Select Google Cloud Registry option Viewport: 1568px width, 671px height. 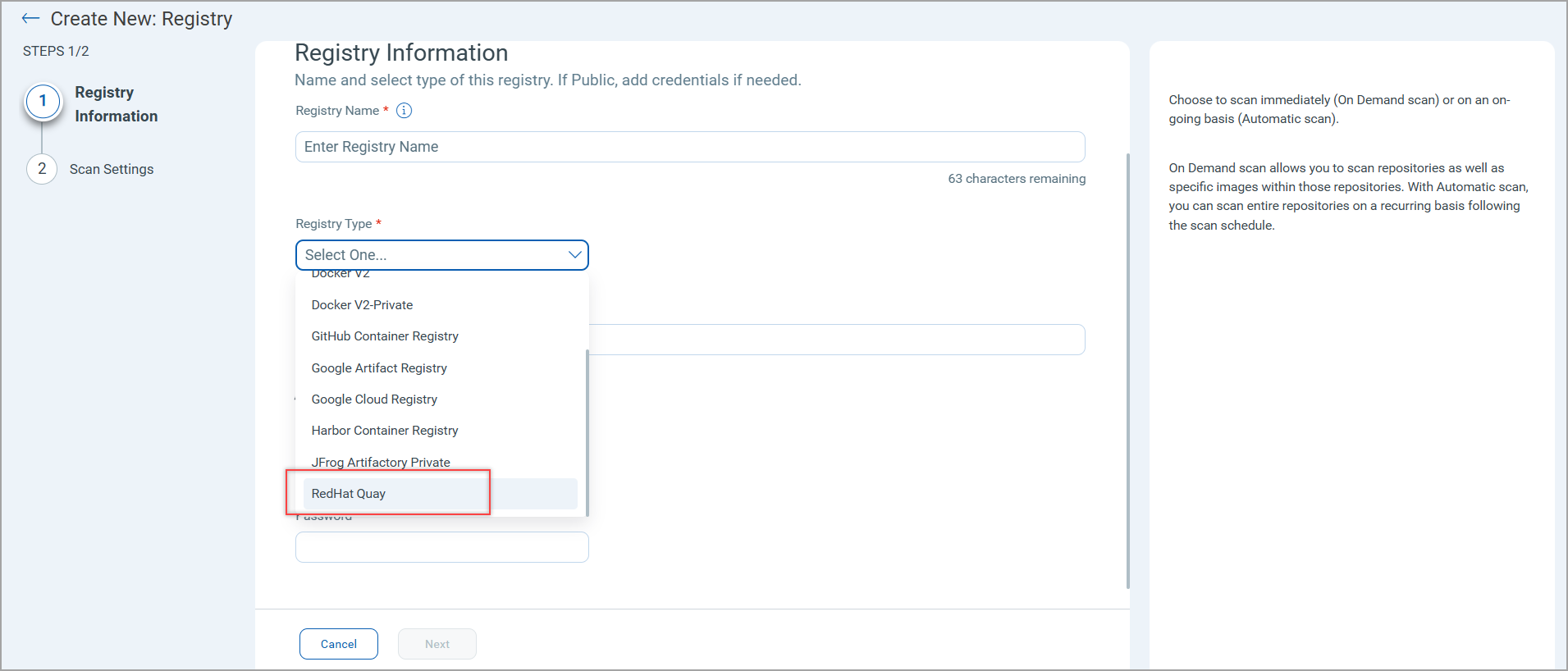coord(373,399)
